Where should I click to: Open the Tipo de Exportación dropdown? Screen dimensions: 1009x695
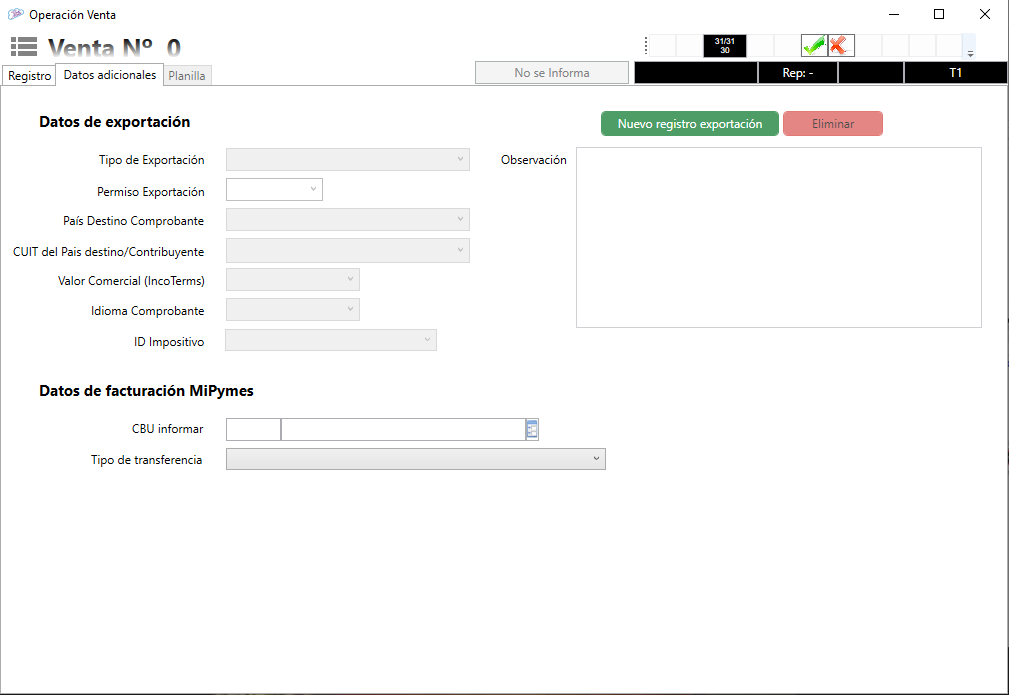pos(347,160)
